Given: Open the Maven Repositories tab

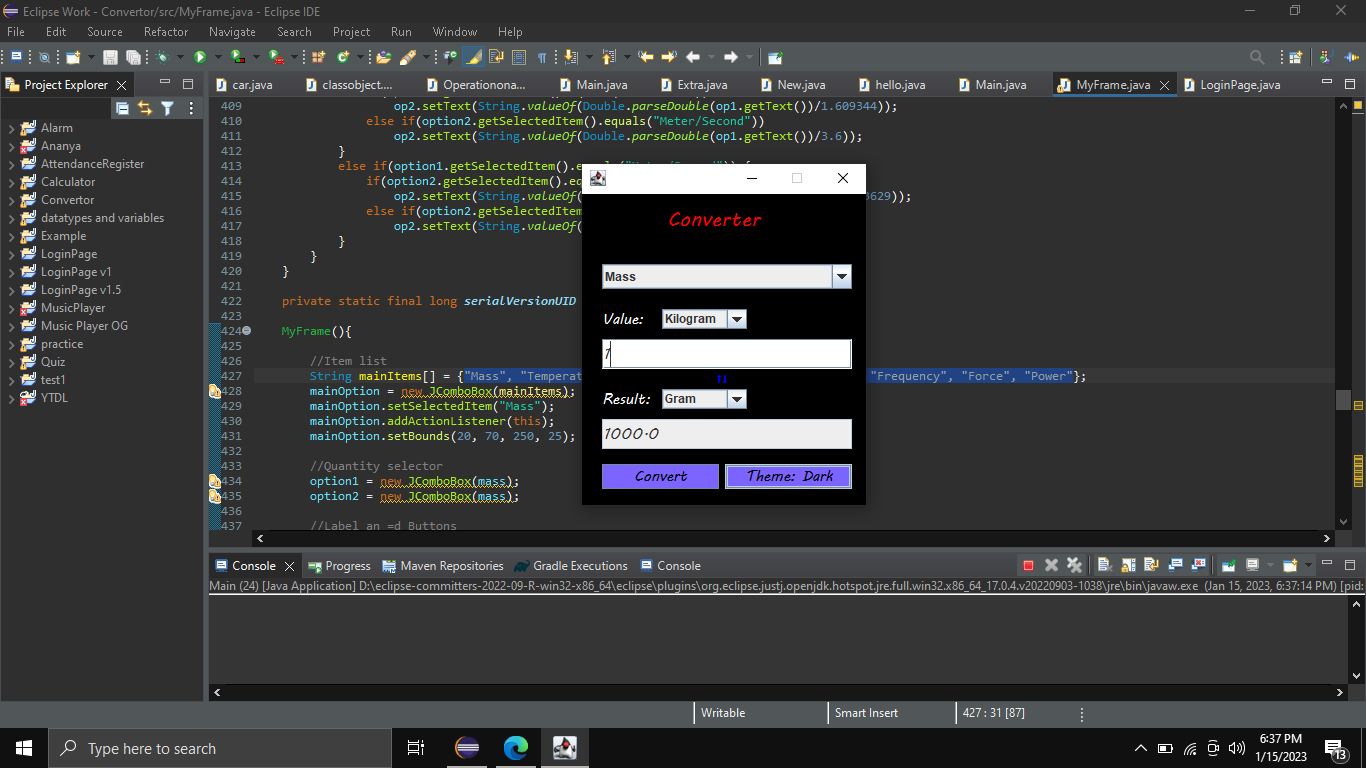Looking at the screenshot, I should 441,566.
